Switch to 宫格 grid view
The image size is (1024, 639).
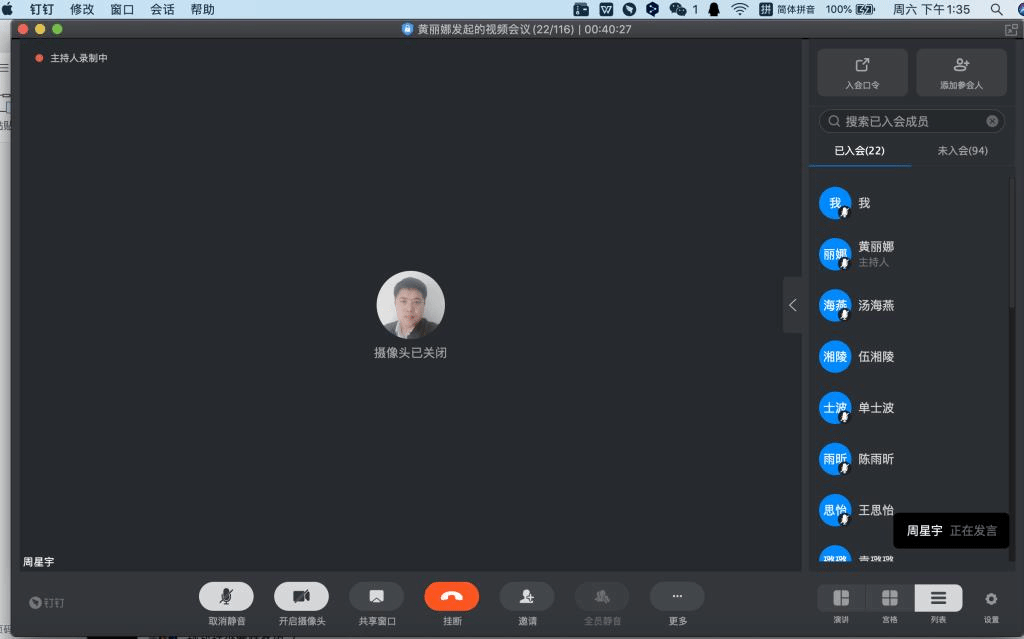tap(889, 598)
